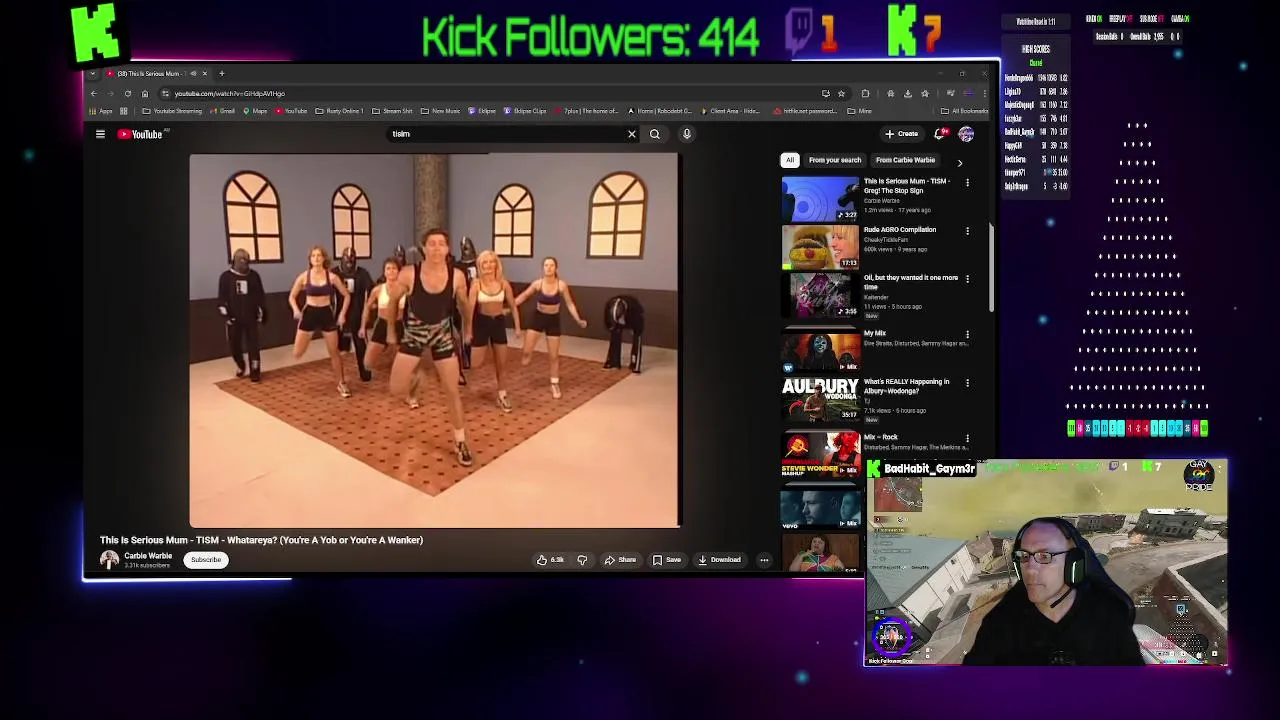Bookmark this page with the star

pos(841,94)
